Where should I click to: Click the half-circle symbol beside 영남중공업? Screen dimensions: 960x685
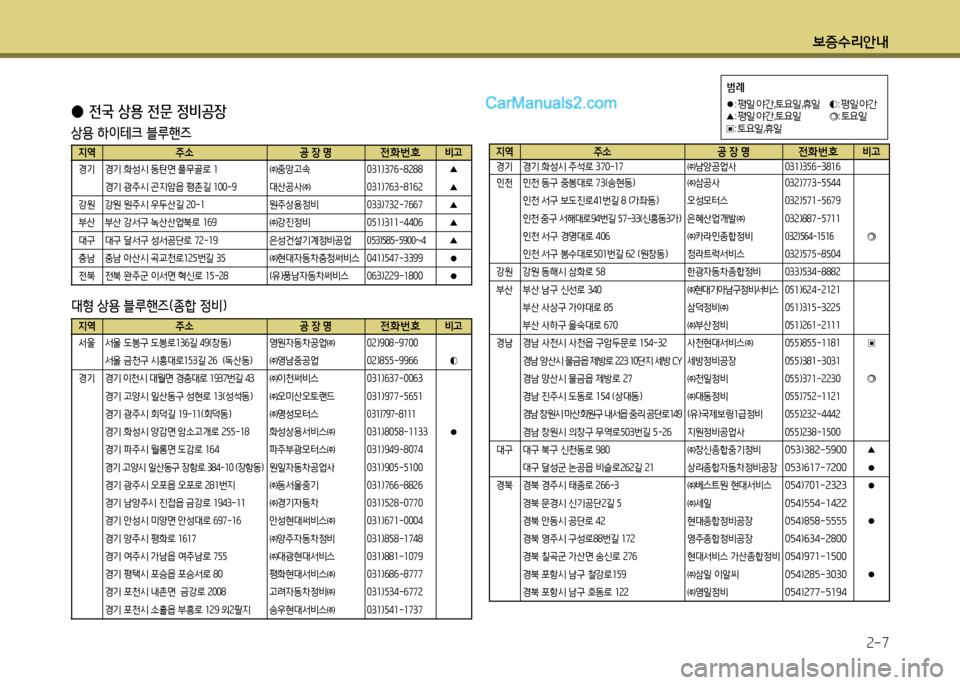pos(454,360)
